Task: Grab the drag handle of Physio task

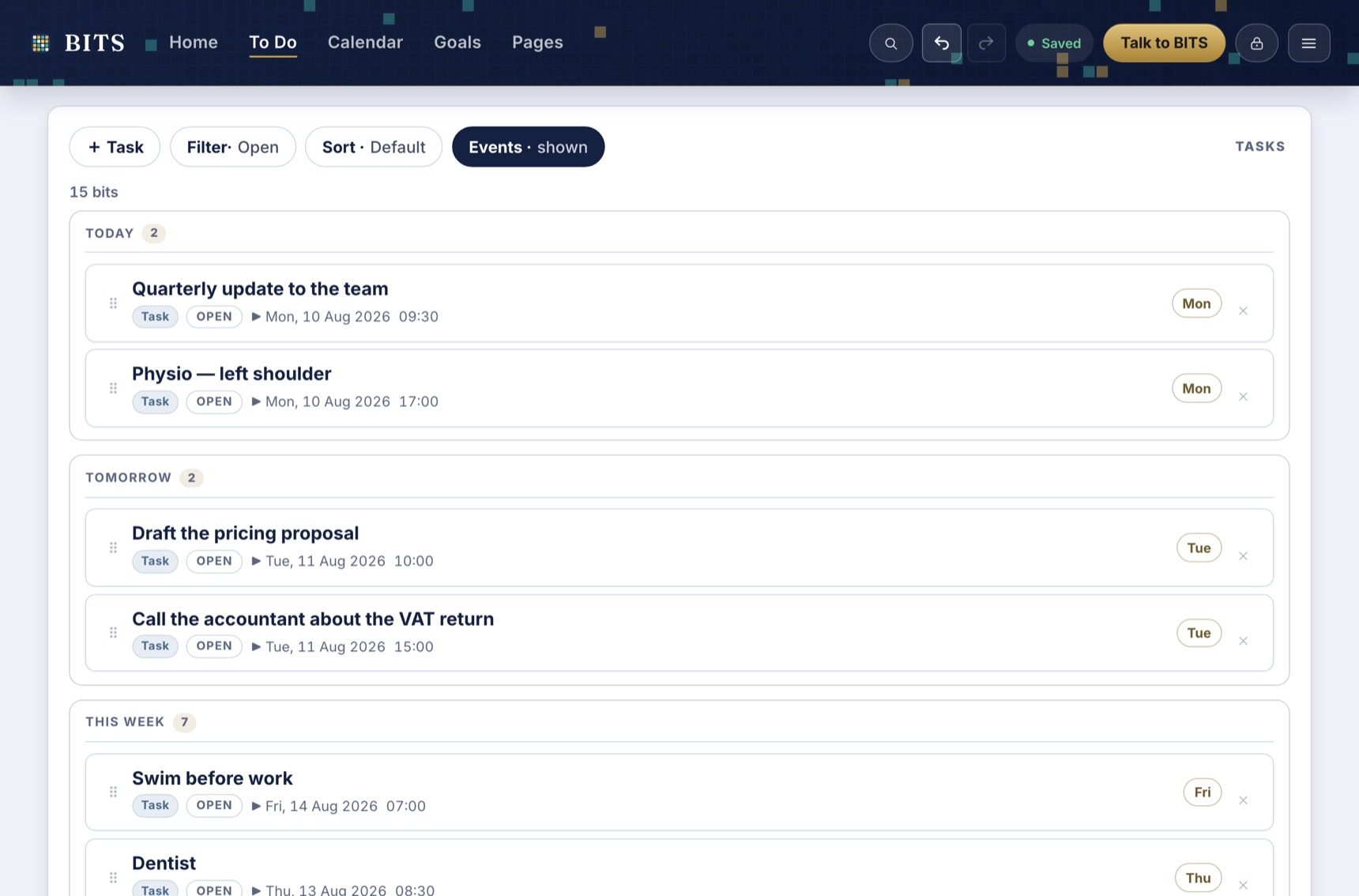Action: [x=113, y=388]
